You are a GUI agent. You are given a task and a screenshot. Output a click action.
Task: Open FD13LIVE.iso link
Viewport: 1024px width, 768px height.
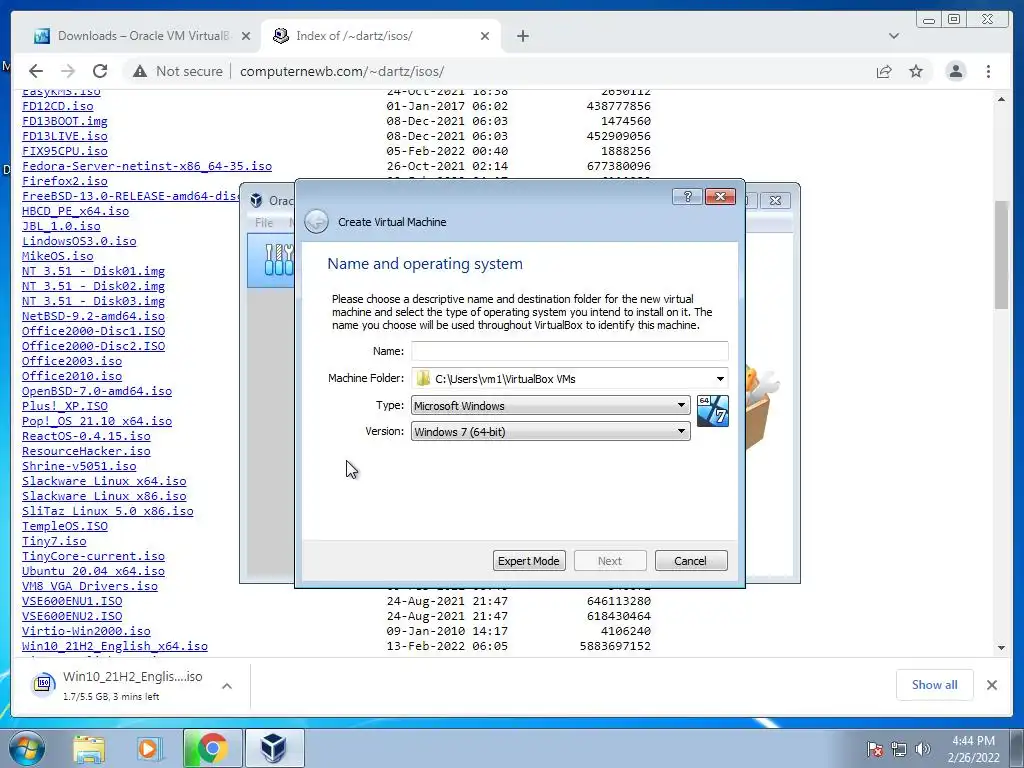click(65, 136)
